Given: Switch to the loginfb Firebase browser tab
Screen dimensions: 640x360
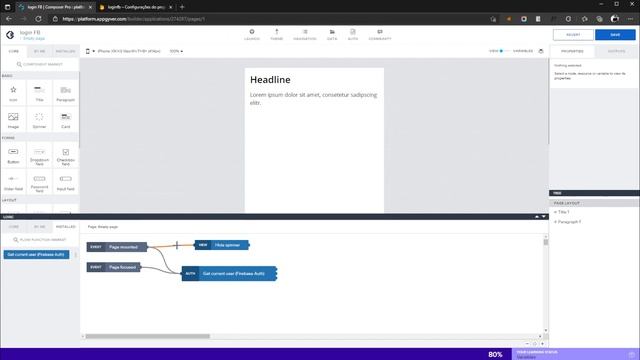Looking at the screenshot, I should pos(136,7).
